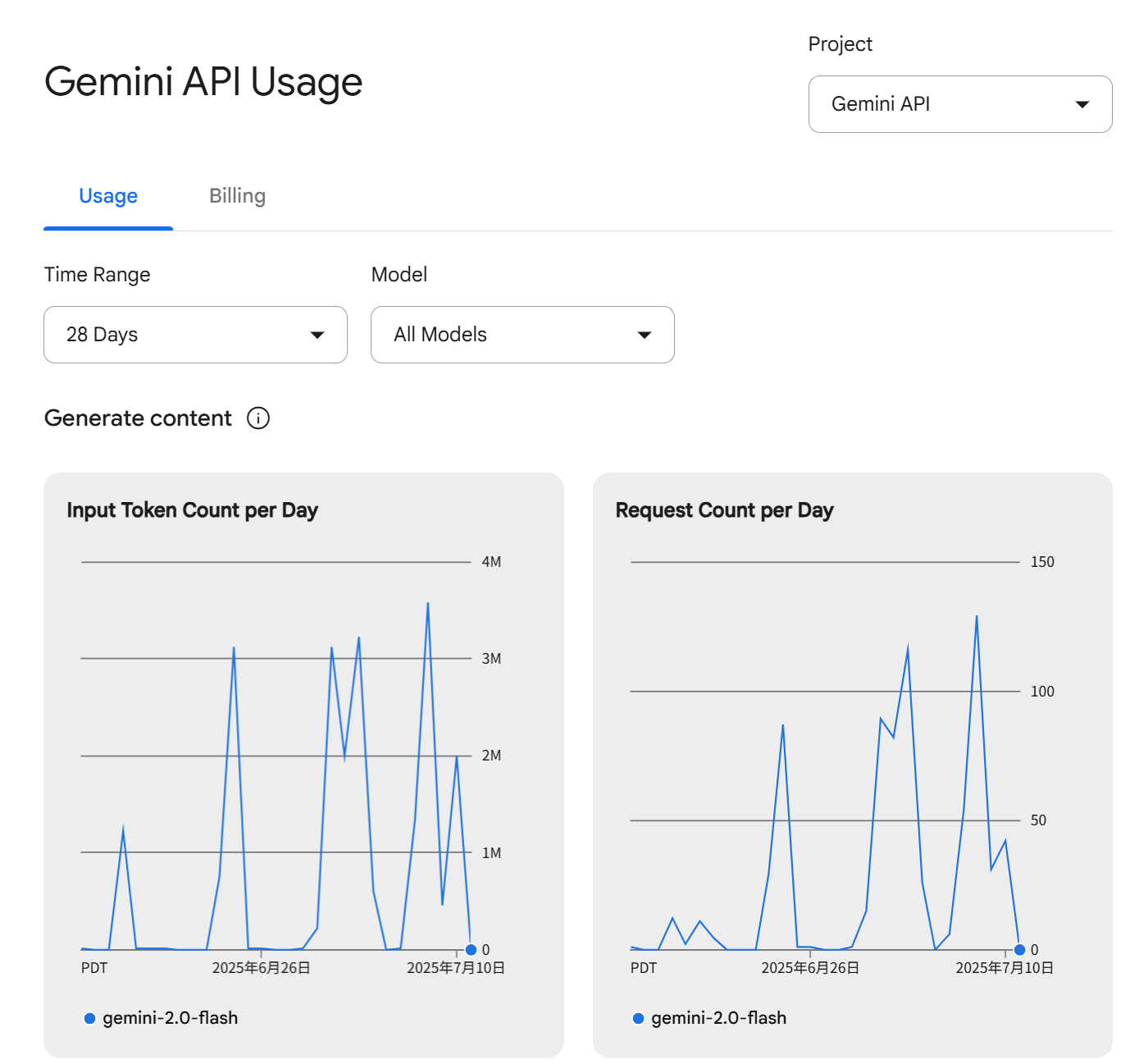Click the PDT label under Input Token chart
Viewport: 1130px width, 1064px height.
[x=94, y=968]
